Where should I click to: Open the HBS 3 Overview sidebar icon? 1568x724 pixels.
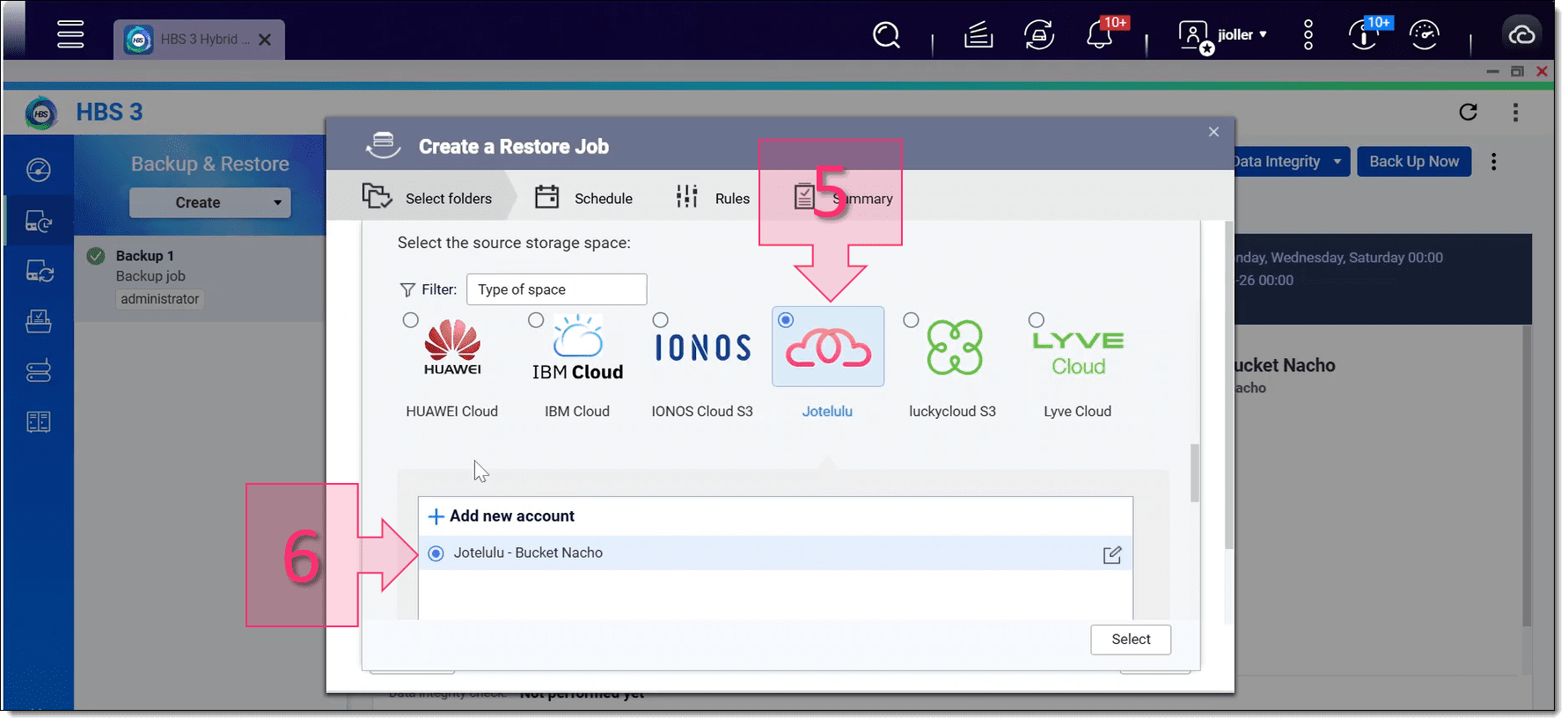click(39, 169)
